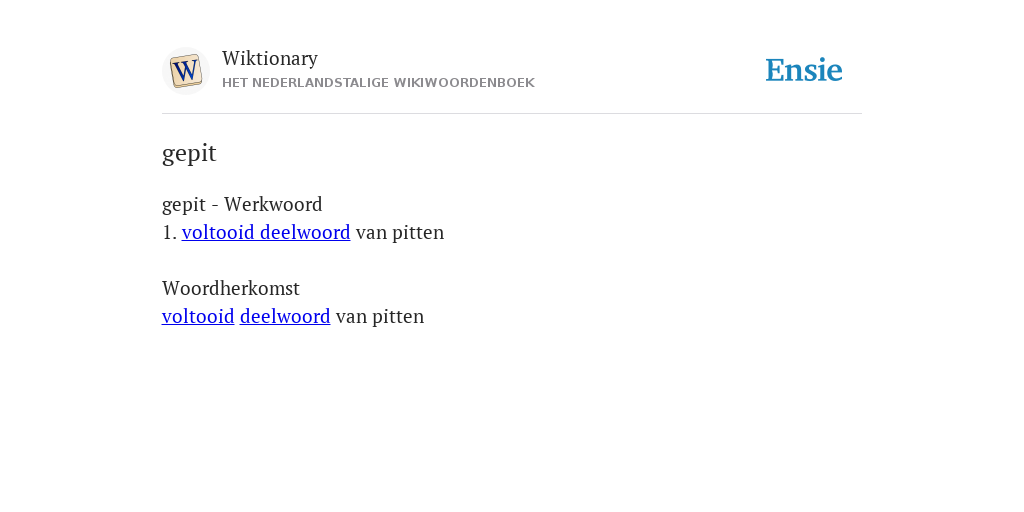Click WIKIWOORDENBOEK in the subtitle
The image size is (1024, 512).
coord(464,83)
